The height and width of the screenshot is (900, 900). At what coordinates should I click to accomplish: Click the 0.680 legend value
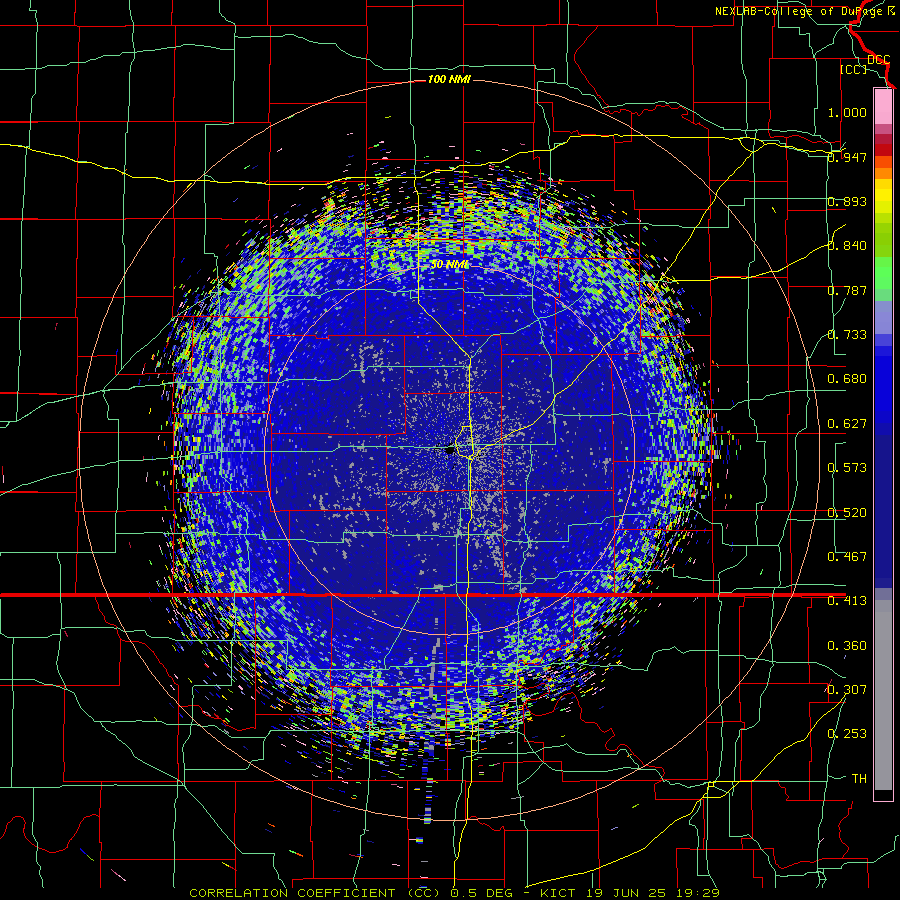tap(847, 379)
